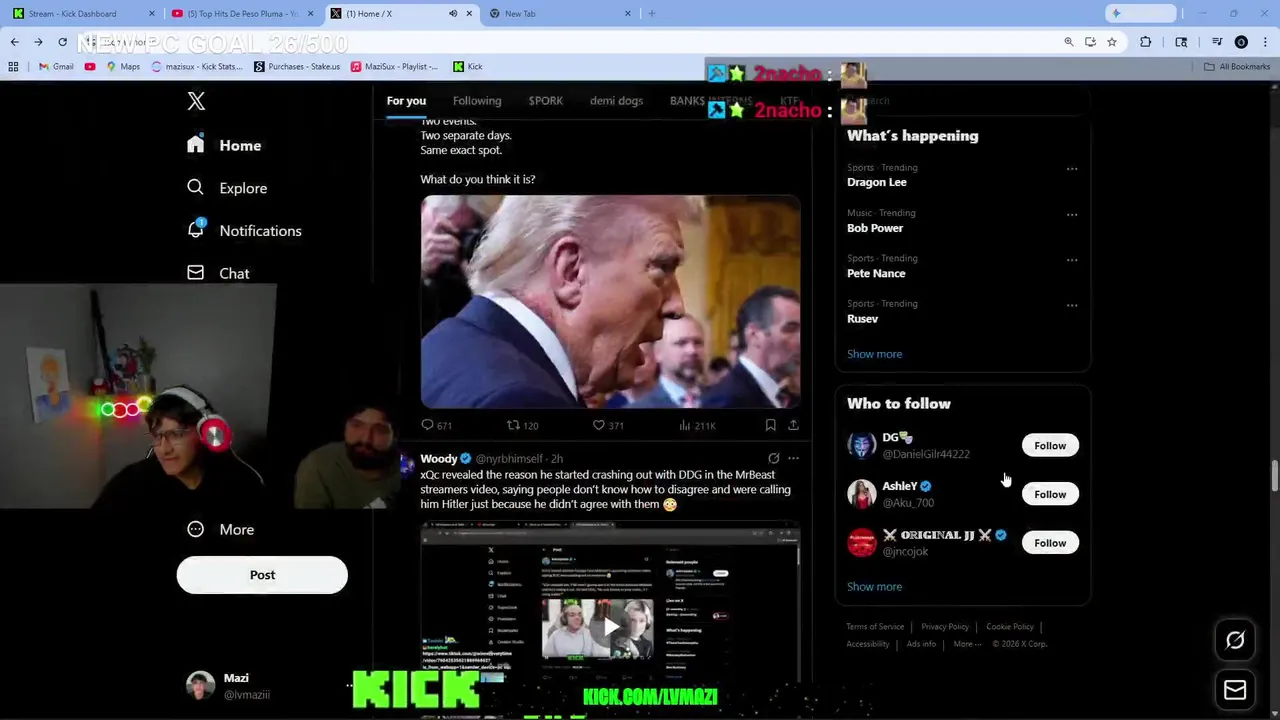Like the tweet with 371 likes
1280x720 pixels.
coord(608,425)
